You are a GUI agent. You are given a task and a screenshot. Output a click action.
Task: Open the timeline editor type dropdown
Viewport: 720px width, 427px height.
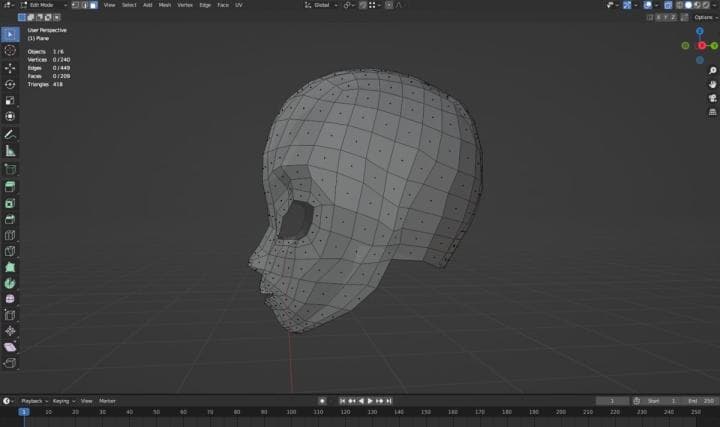point(8,401)
